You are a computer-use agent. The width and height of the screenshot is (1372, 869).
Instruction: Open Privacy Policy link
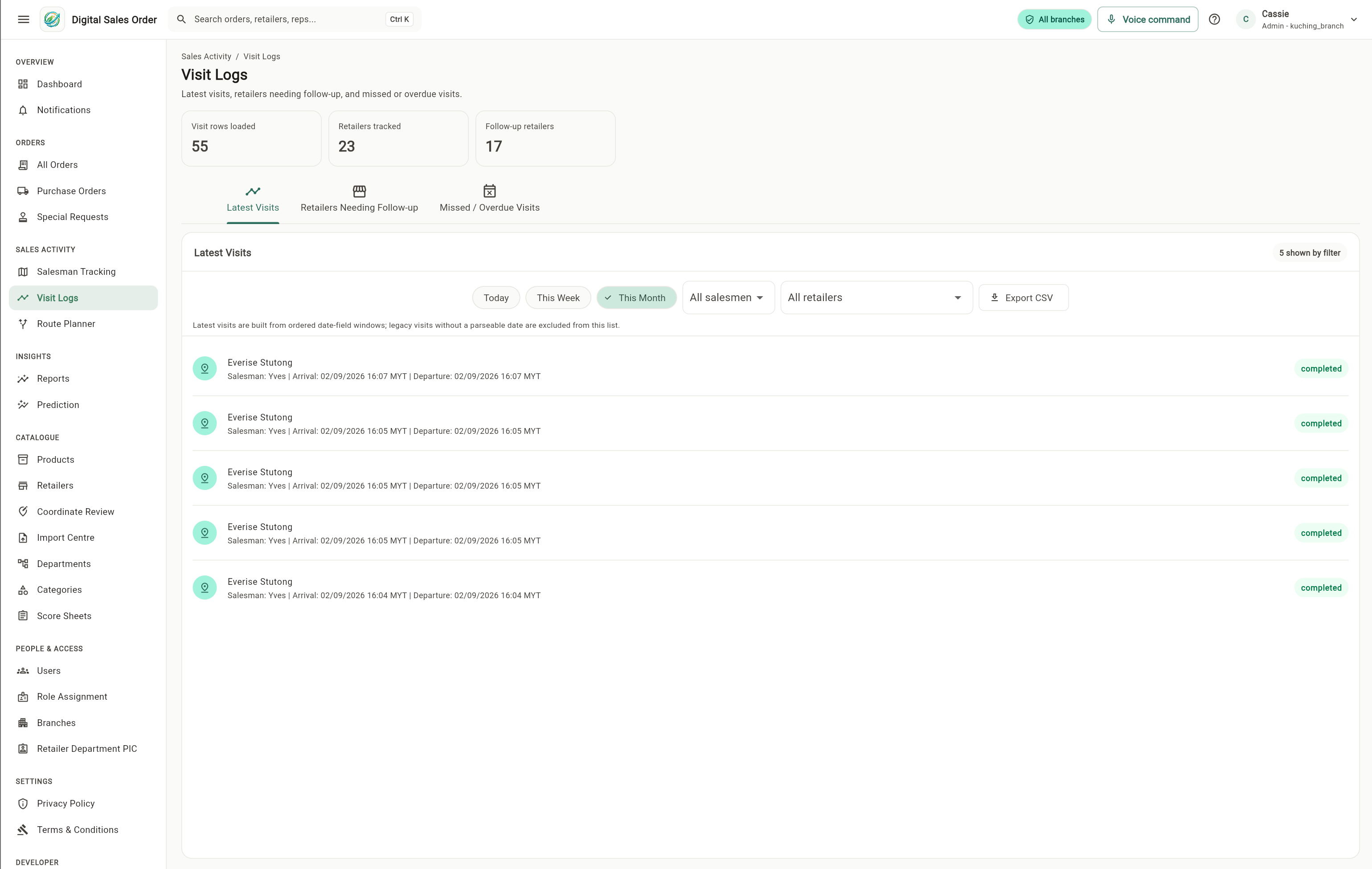(x=83, y=804)
